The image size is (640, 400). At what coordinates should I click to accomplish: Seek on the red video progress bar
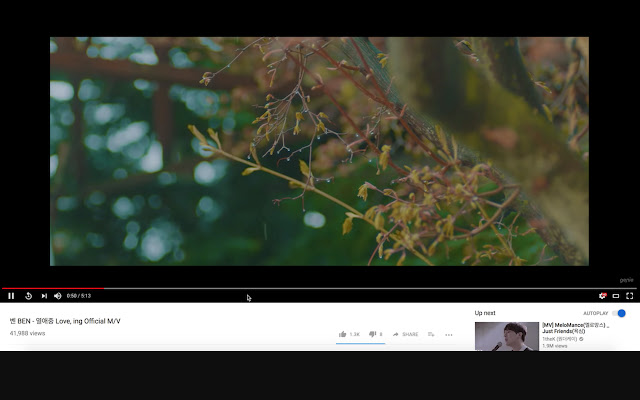[320, 288]
